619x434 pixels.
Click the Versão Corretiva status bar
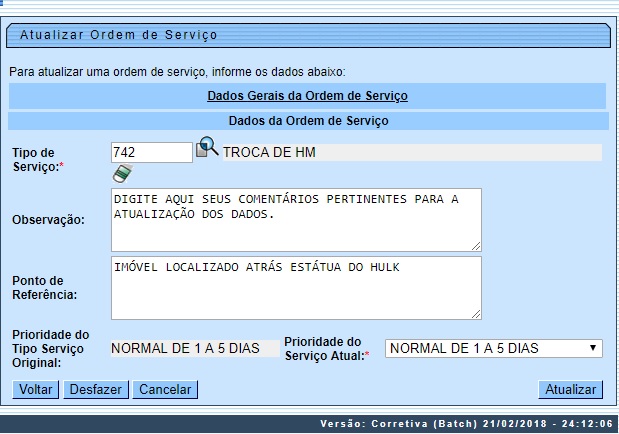(x=466, y=424)
